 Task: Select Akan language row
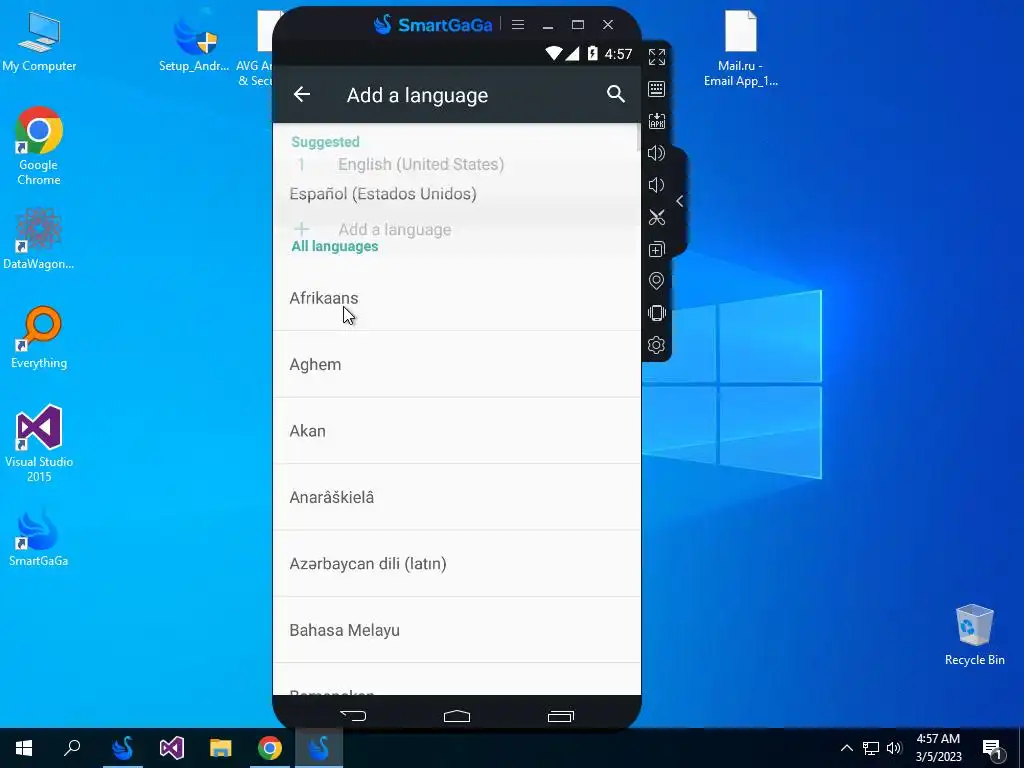click(456, 431)
